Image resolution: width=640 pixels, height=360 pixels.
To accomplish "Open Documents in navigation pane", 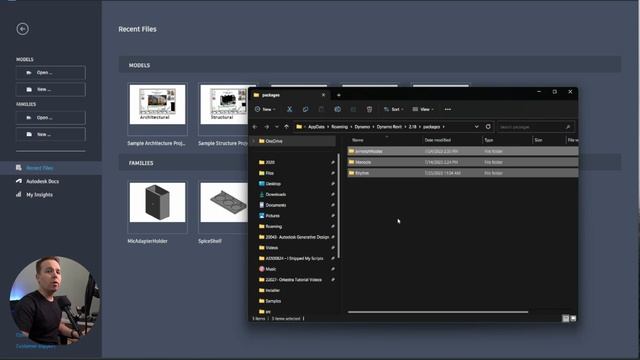I will click(276, 205).
